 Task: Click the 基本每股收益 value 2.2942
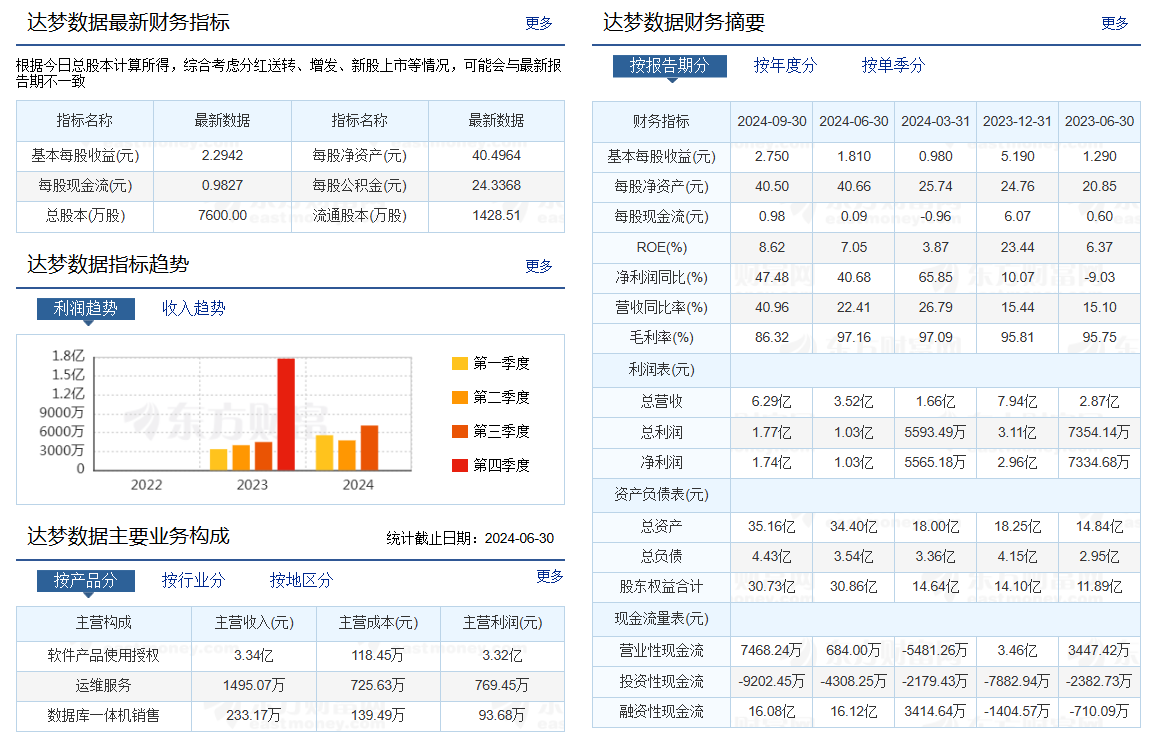tap(223, 156)
